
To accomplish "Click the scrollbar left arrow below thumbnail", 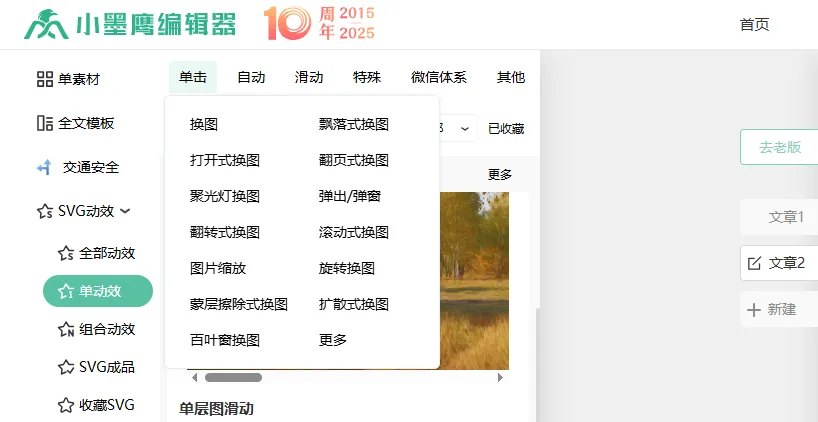I will (195, 377).
